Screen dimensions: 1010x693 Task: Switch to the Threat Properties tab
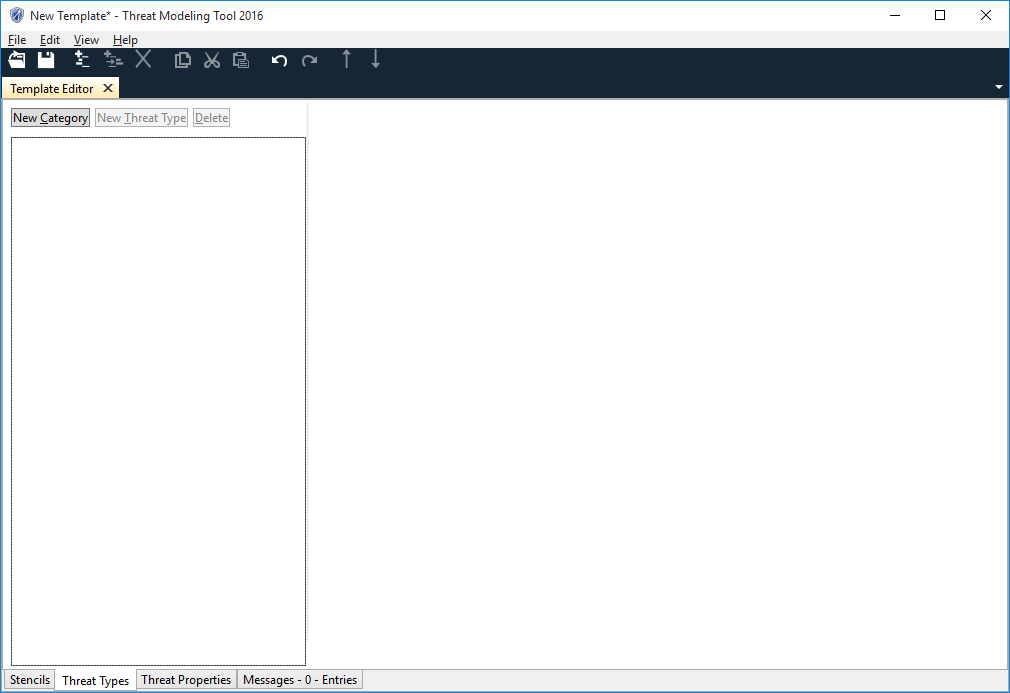click(186, 680)
